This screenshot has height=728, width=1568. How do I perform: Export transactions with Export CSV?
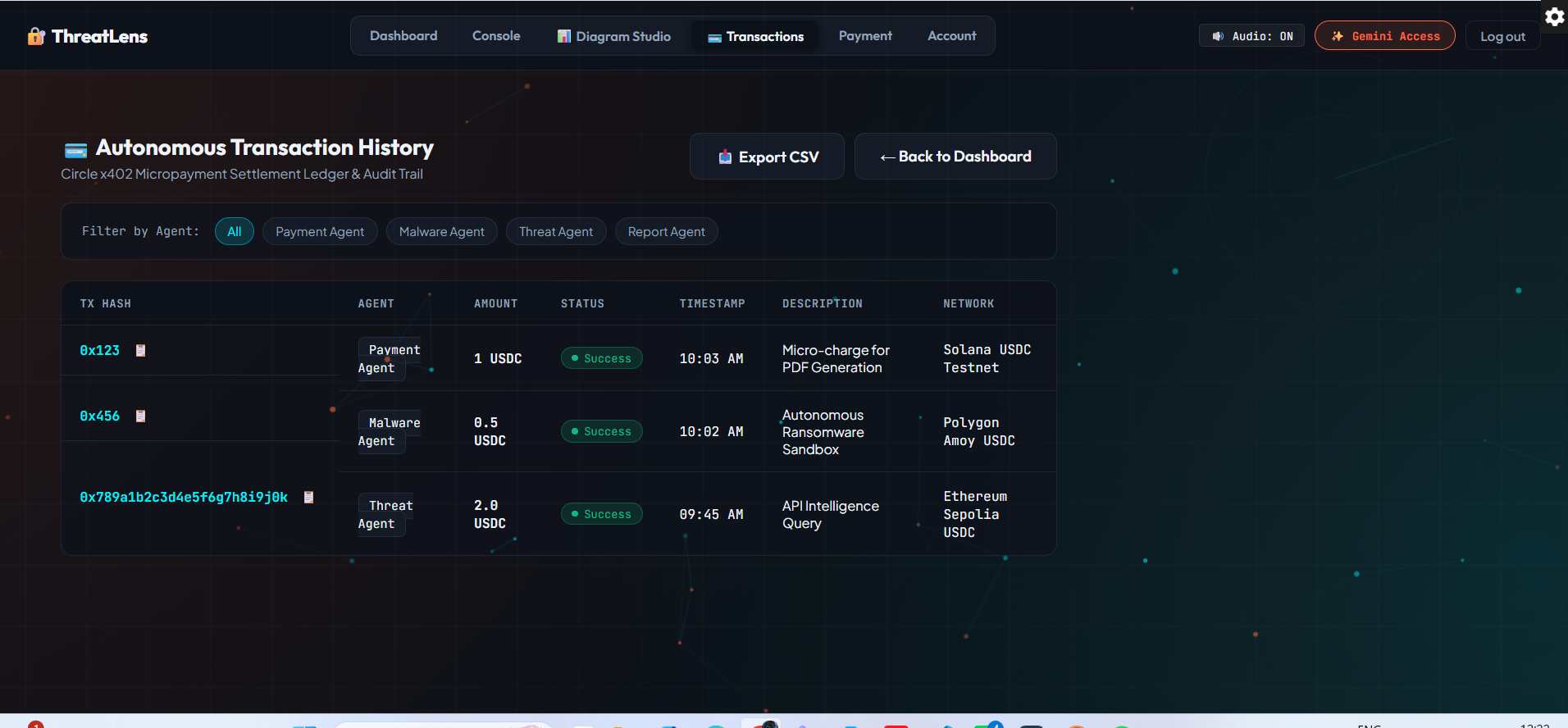tap(767, 157)
